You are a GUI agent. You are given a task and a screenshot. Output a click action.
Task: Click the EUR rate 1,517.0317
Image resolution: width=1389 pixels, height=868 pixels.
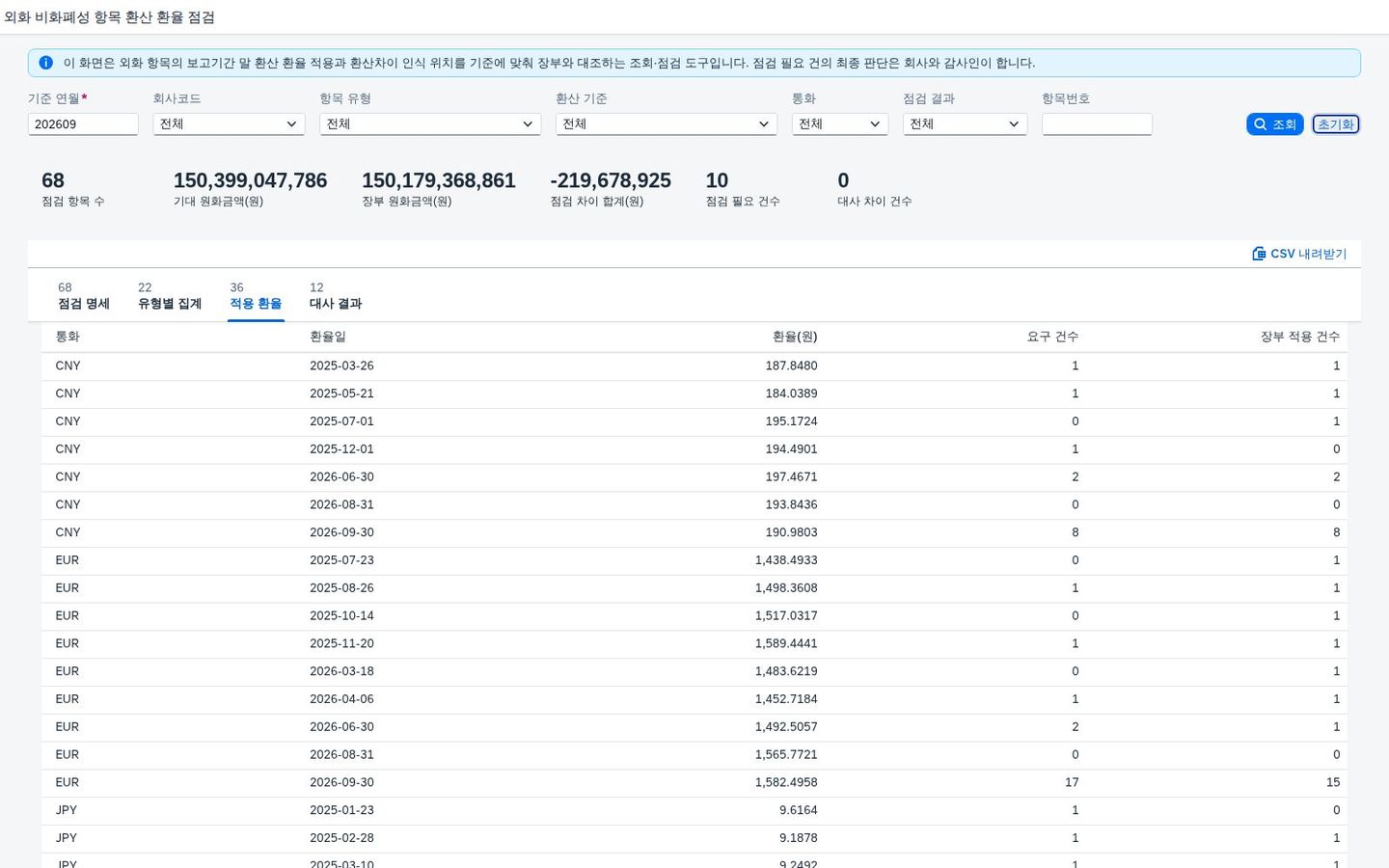point(786,616)
